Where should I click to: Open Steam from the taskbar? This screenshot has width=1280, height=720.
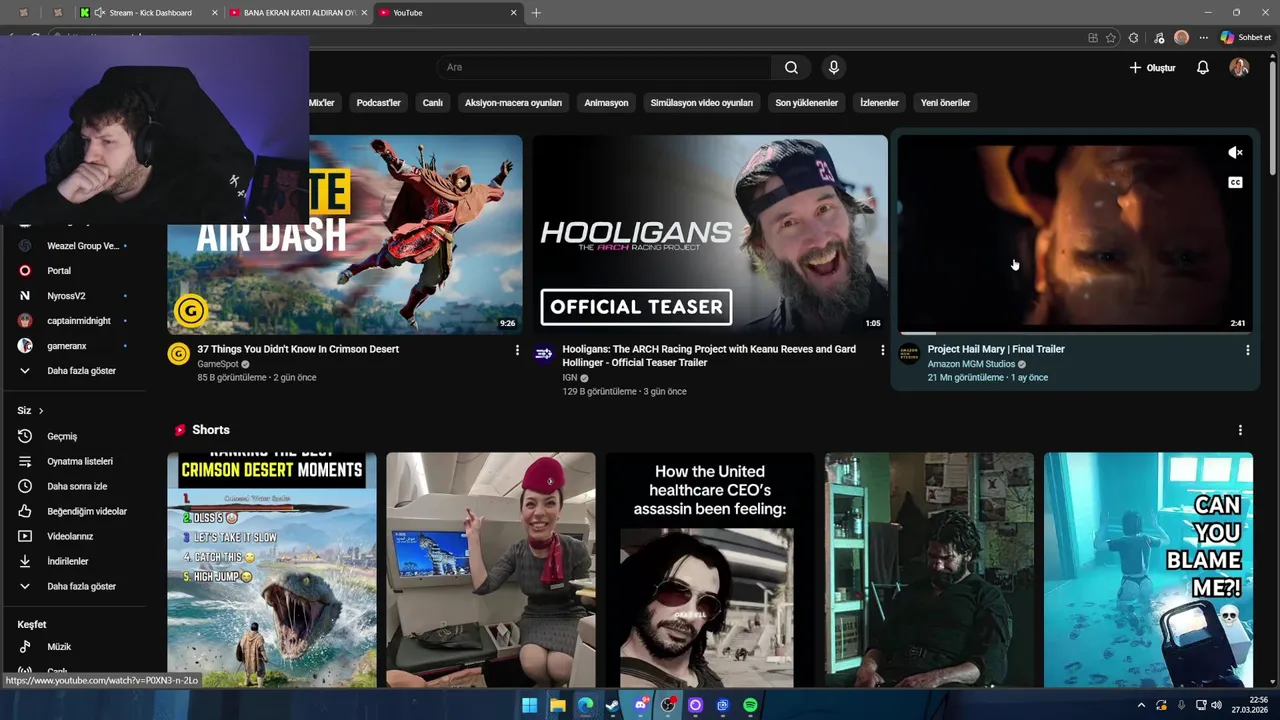coord(612,705)
